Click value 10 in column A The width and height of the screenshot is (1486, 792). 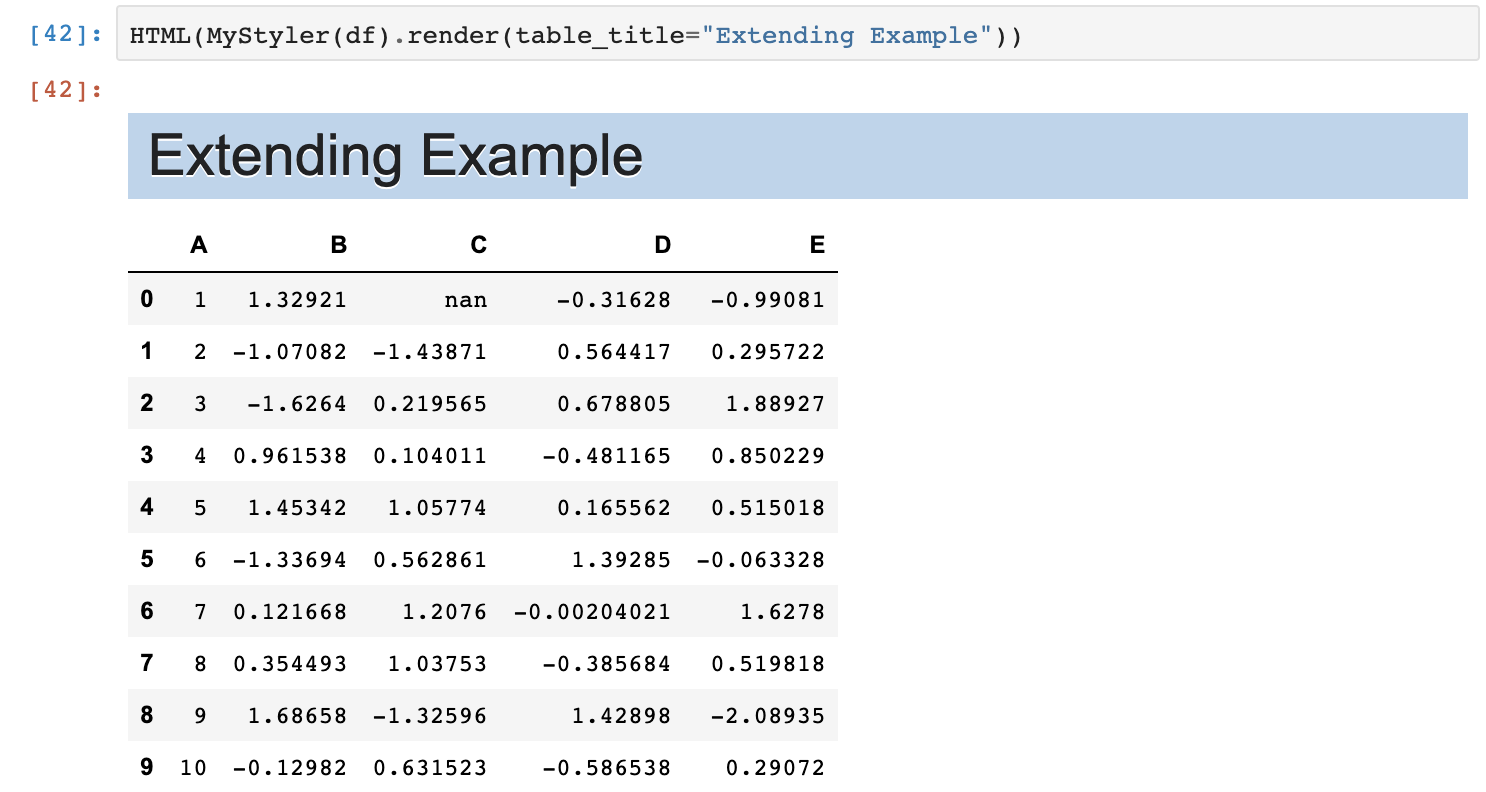(193, 767)
